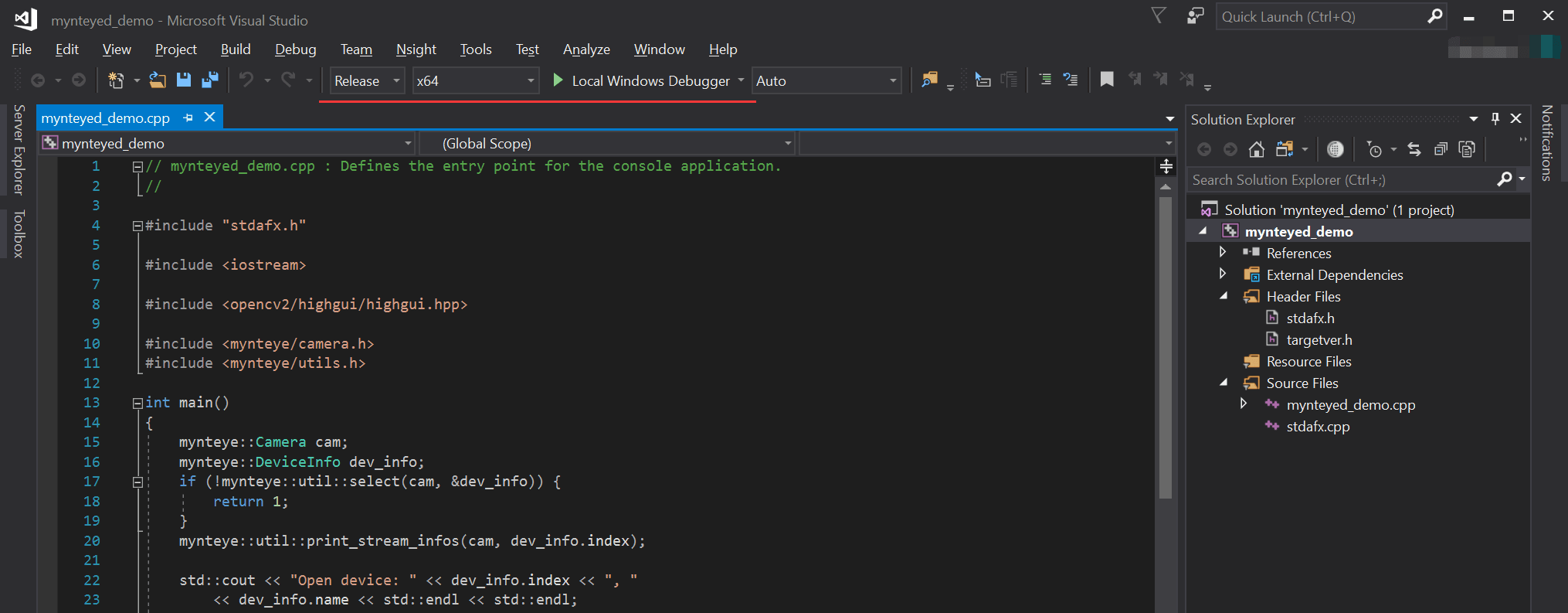
Task: Click the Solution Explorer Home icon
Action: pyautogui.click(x=1257, y=149)
